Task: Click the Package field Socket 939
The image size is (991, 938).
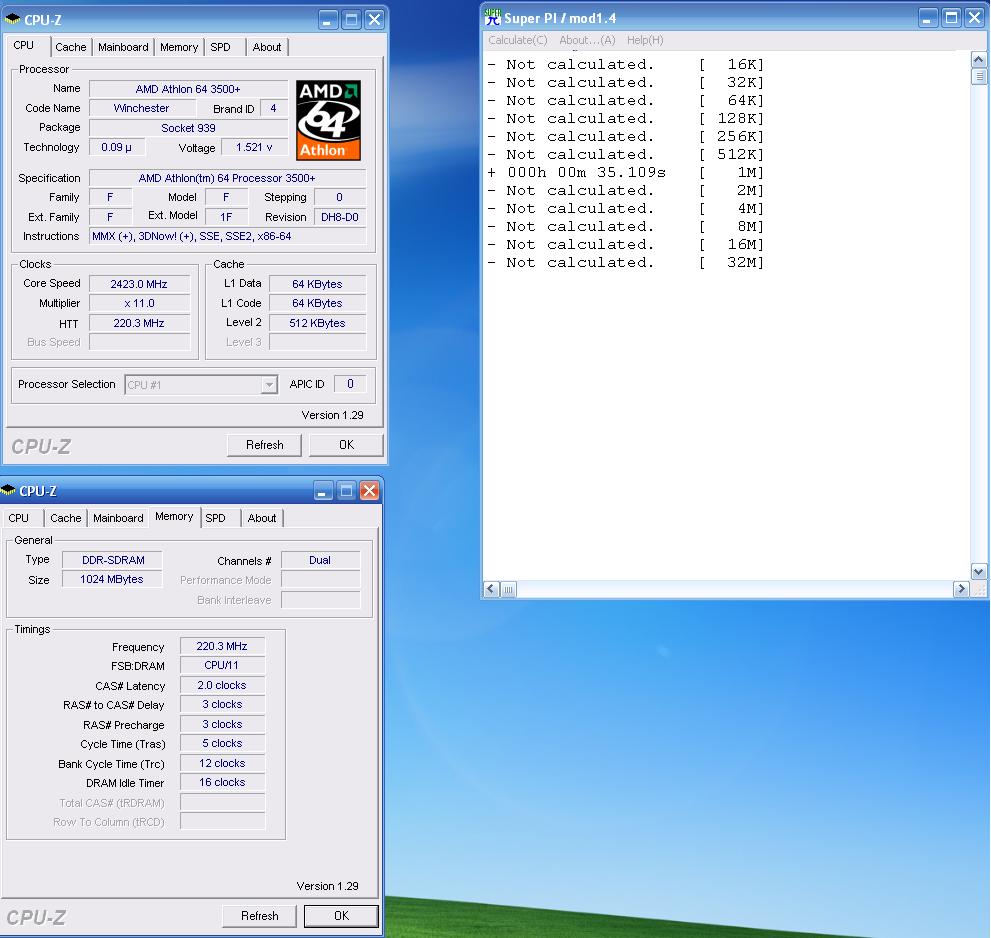Action: point(188,128)
